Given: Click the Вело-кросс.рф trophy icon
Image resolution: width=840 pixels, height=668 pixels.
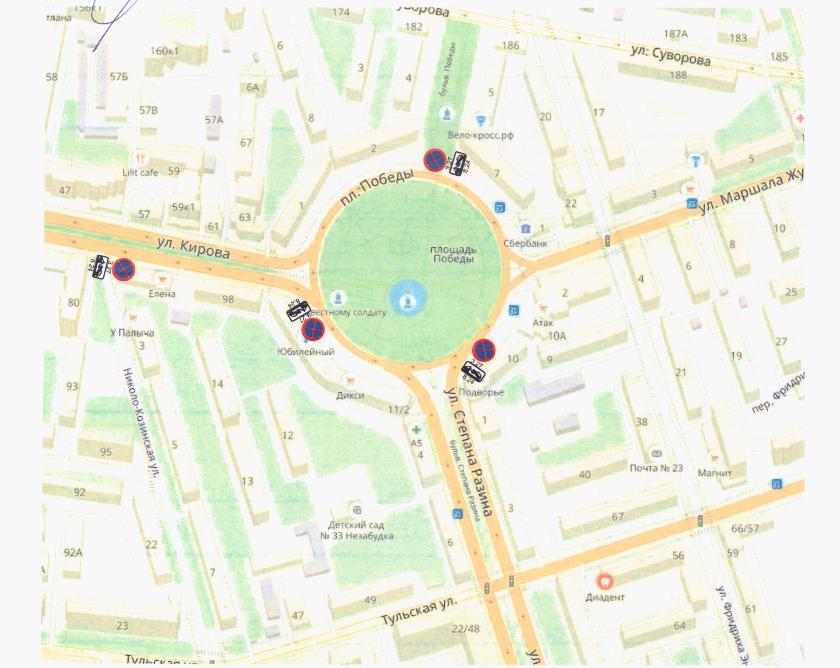Looking at the screenshot, I should (481, 119).
